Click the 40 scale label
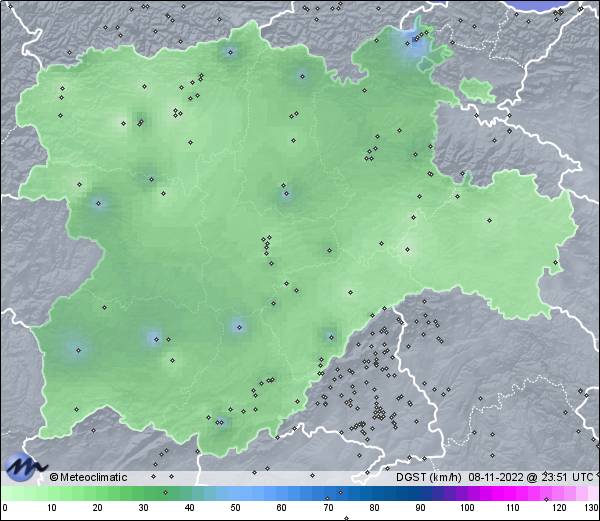Viewport: 600px width, 521px height. (189, 508)
